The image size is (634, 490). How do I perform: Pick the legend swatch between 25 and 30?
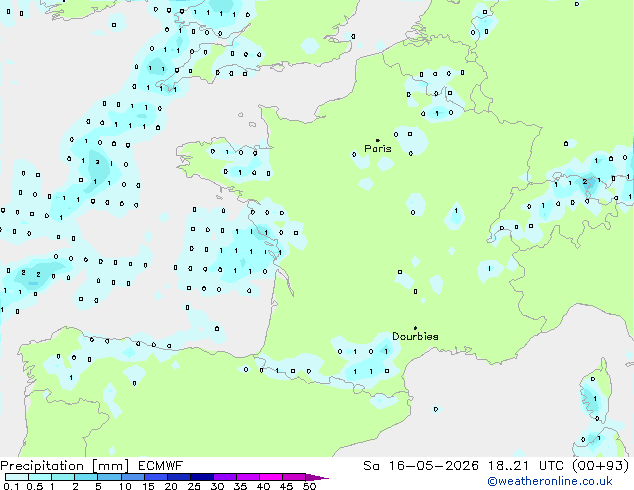(x=201, y=477)
